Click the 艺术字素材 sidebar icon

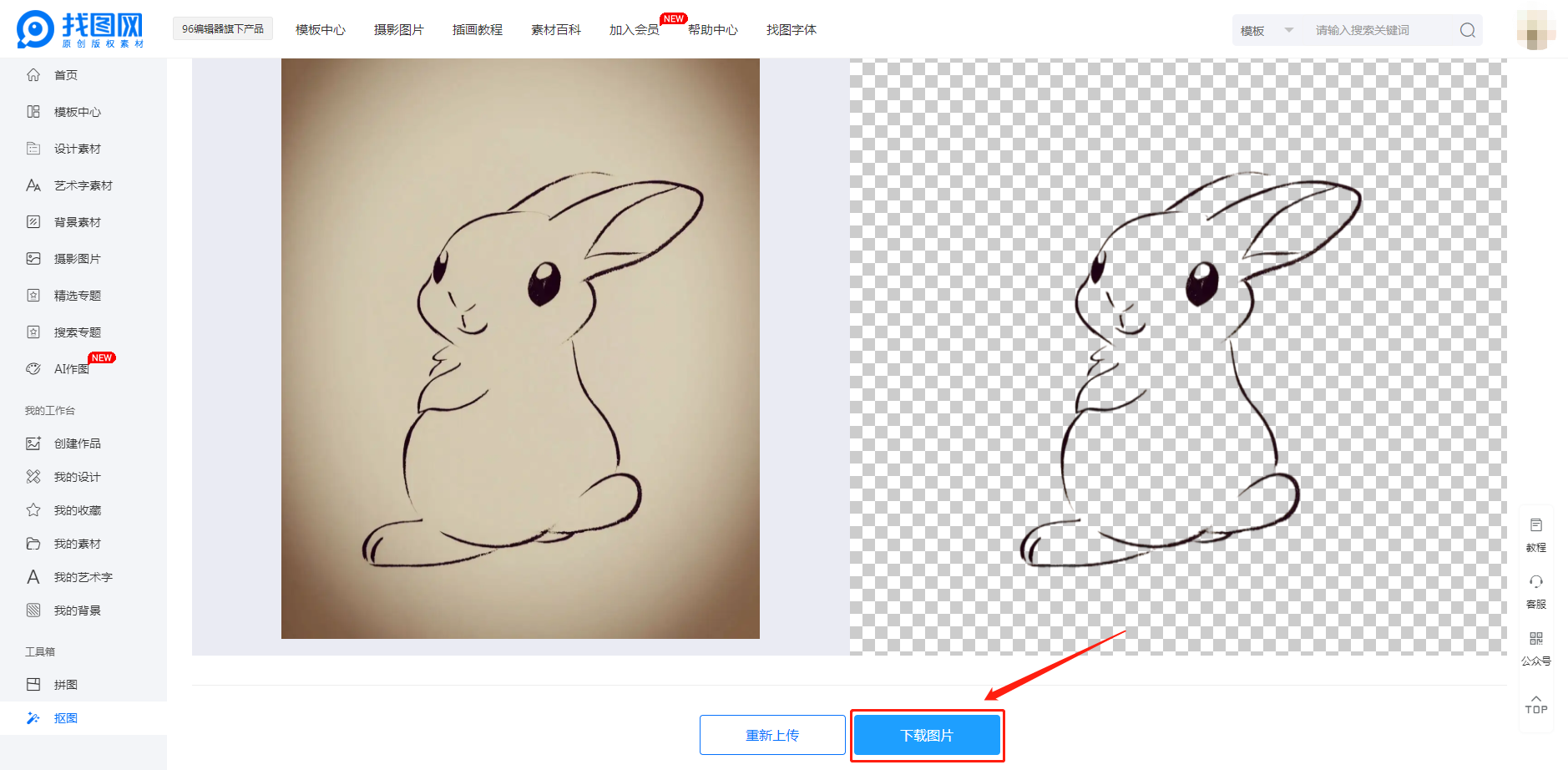[x=33, y=185]
